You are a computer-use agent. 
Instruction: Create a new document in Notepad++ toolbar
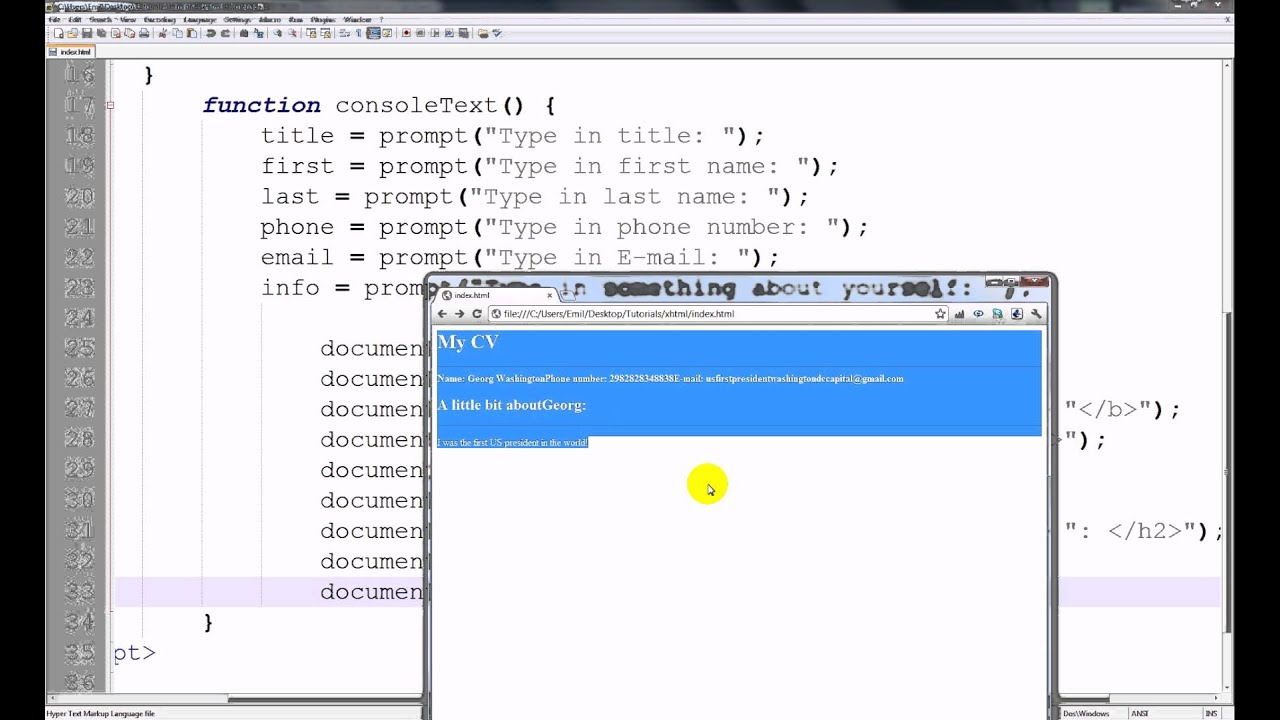pyautogui.click(x=59, y=33)
